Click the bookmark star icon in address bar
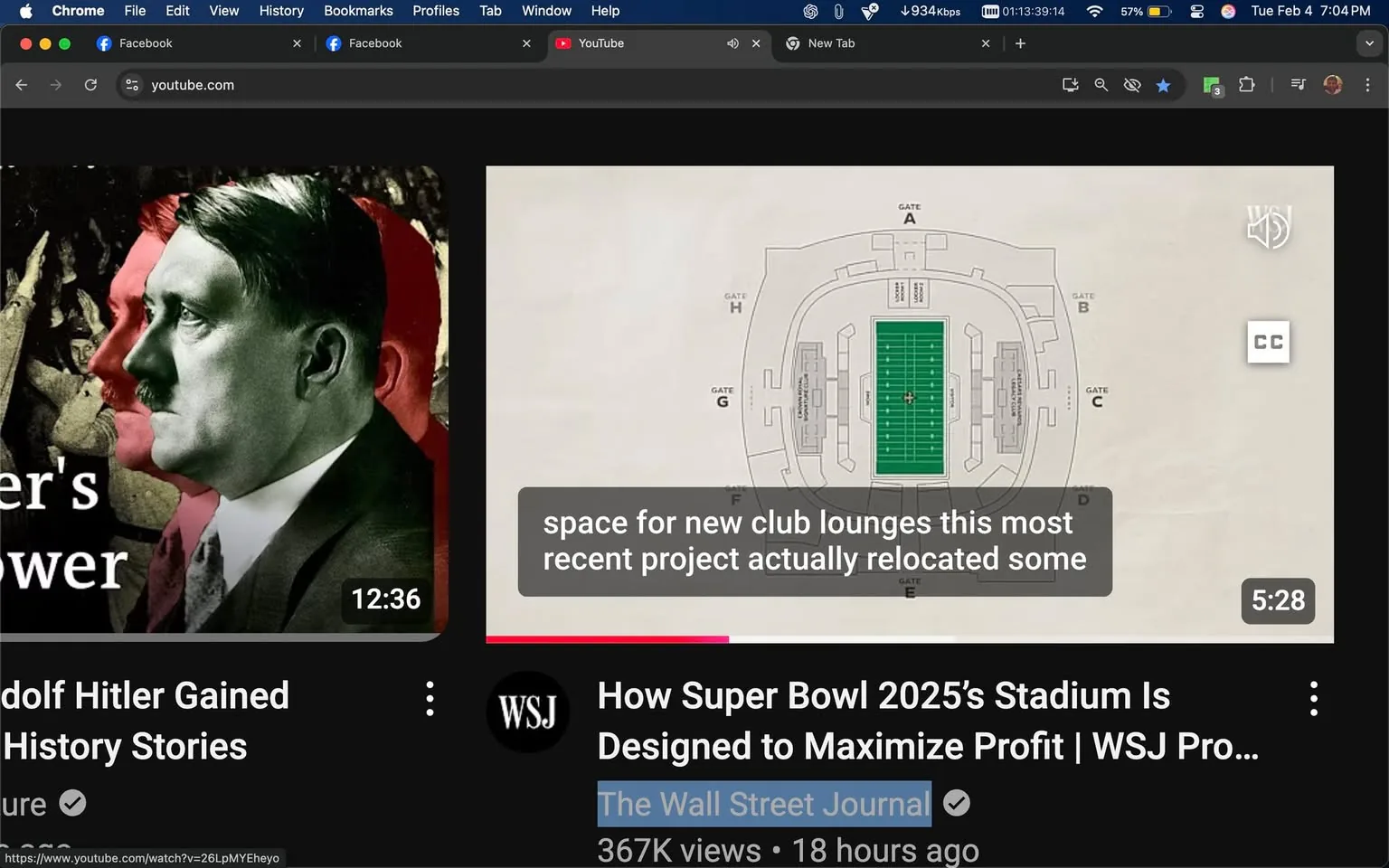This screenshot has height=868, width=1389. click(1163, 85)
